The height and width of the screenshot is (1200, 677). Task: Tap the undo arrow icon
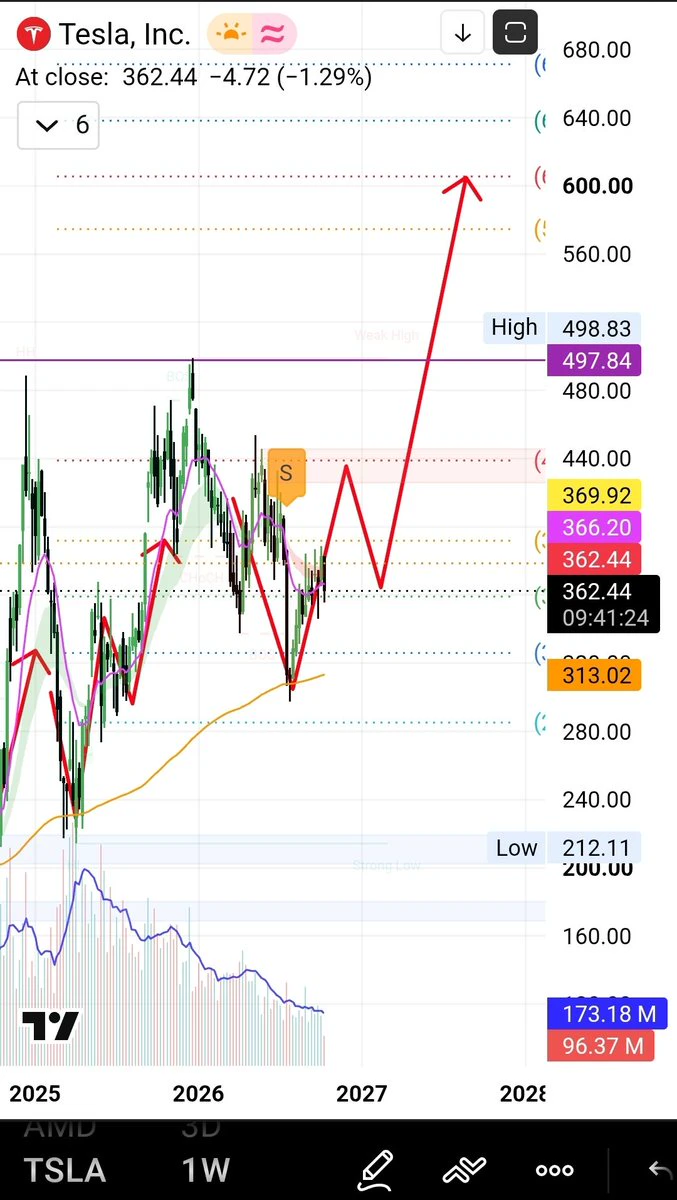point(661,1168)
